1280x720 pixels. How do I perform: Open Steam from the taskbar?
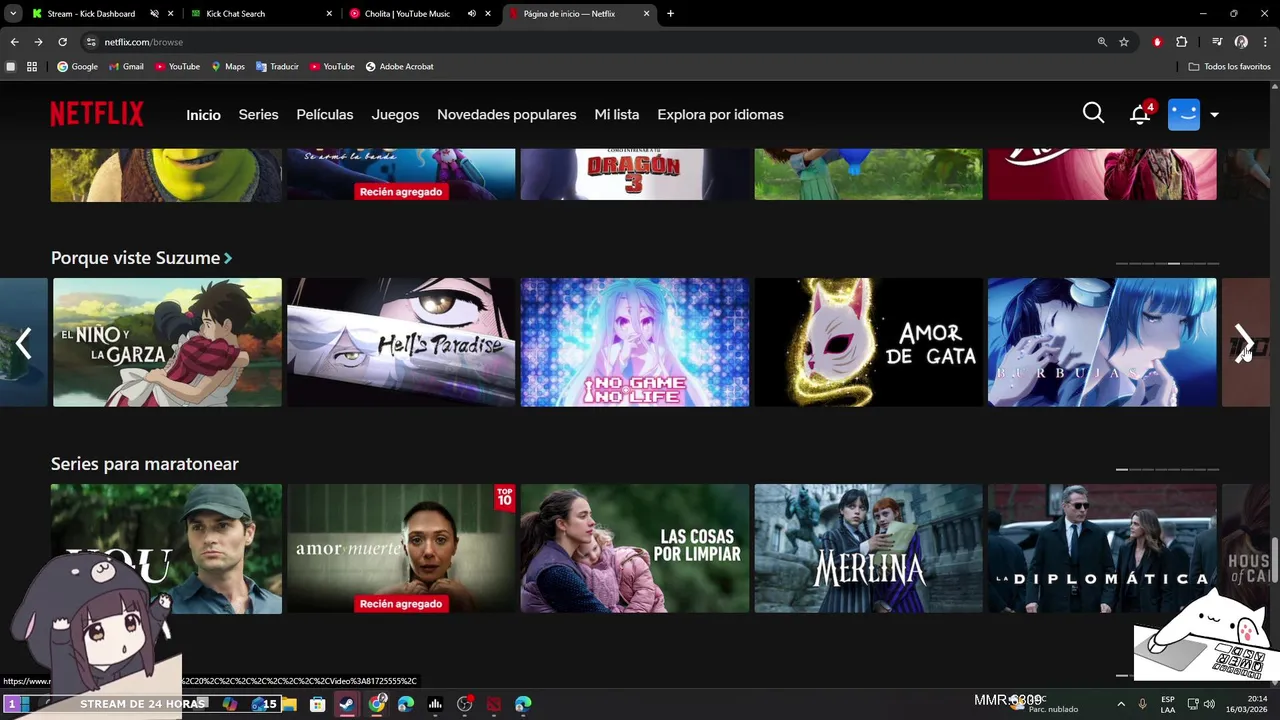tap(346, 704)
